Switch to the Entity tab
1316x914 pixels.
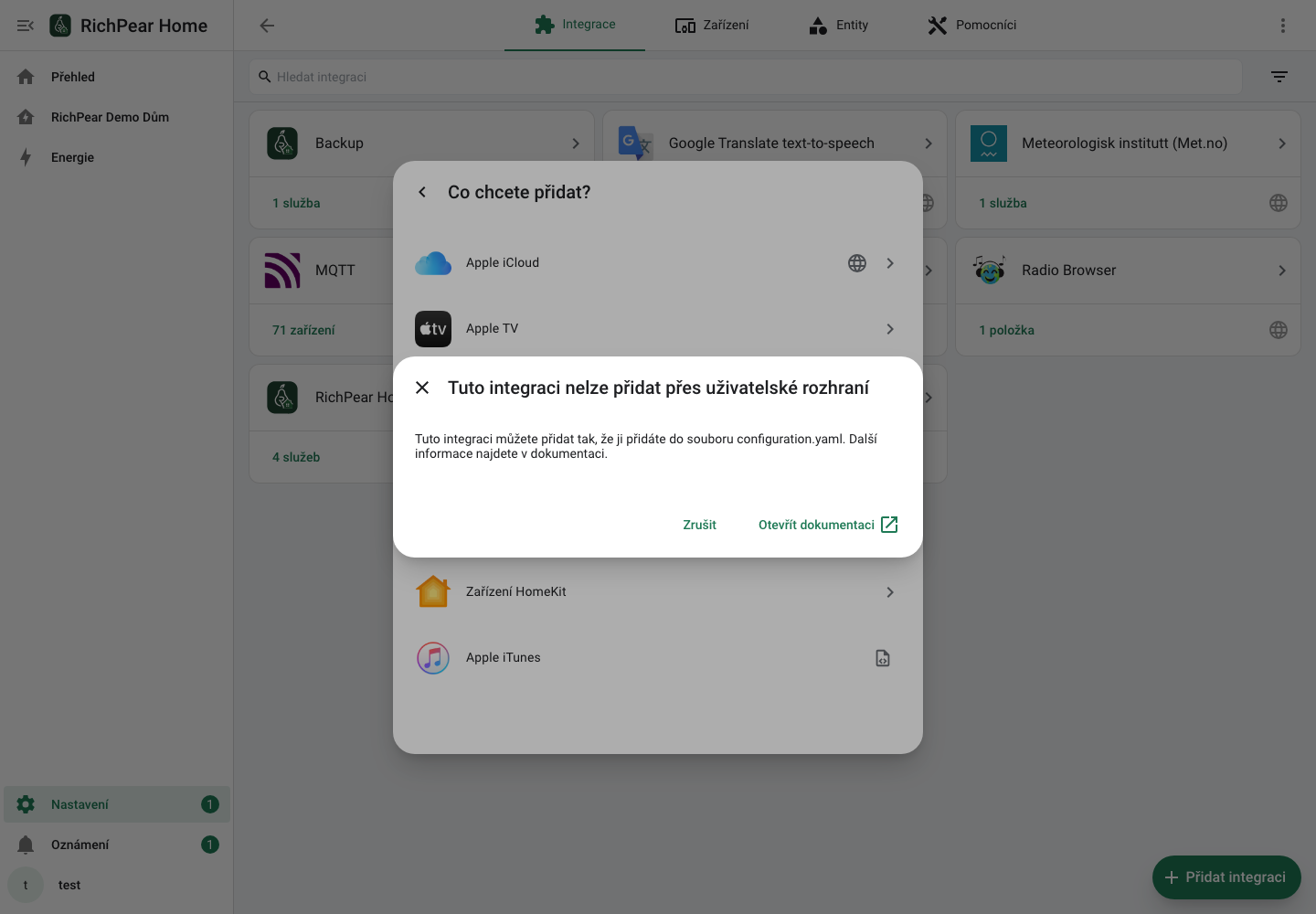pos(839,25)
